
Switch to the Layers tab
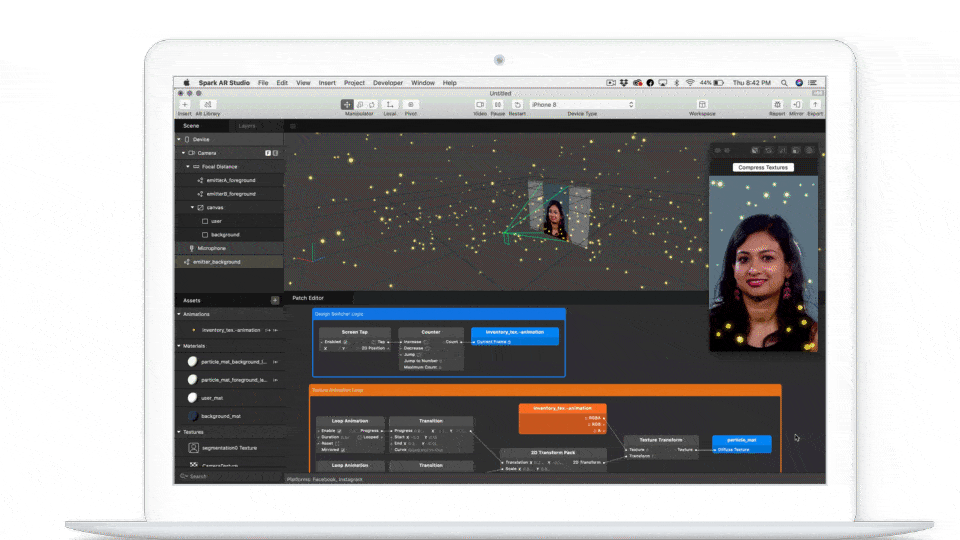point(247,126)
